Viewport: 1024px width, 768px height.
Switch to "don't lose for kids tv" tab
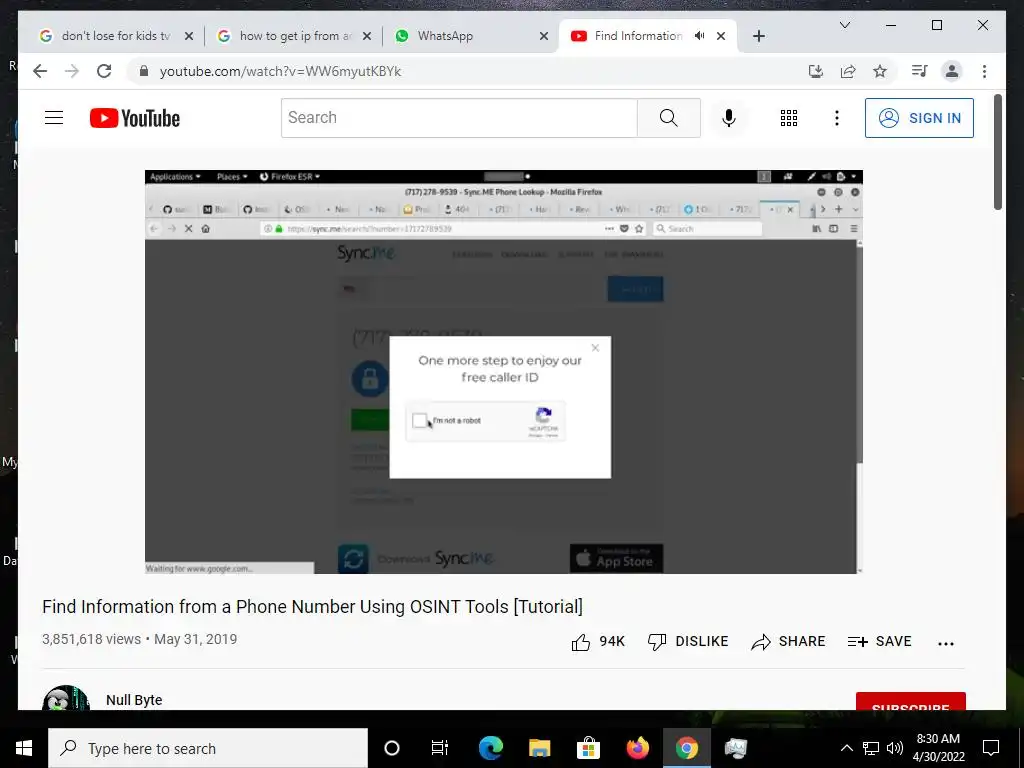(x=115, y=36)
